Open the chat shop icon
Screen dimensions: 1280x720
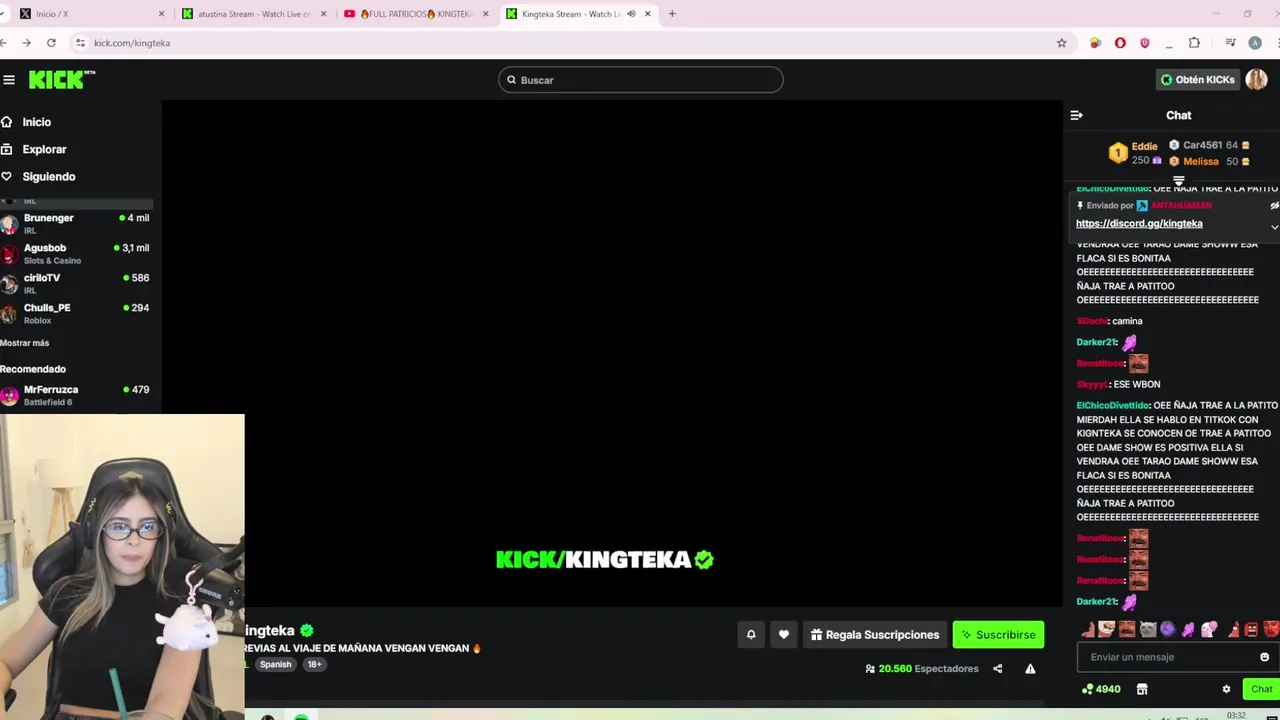tap(1142, 689)
